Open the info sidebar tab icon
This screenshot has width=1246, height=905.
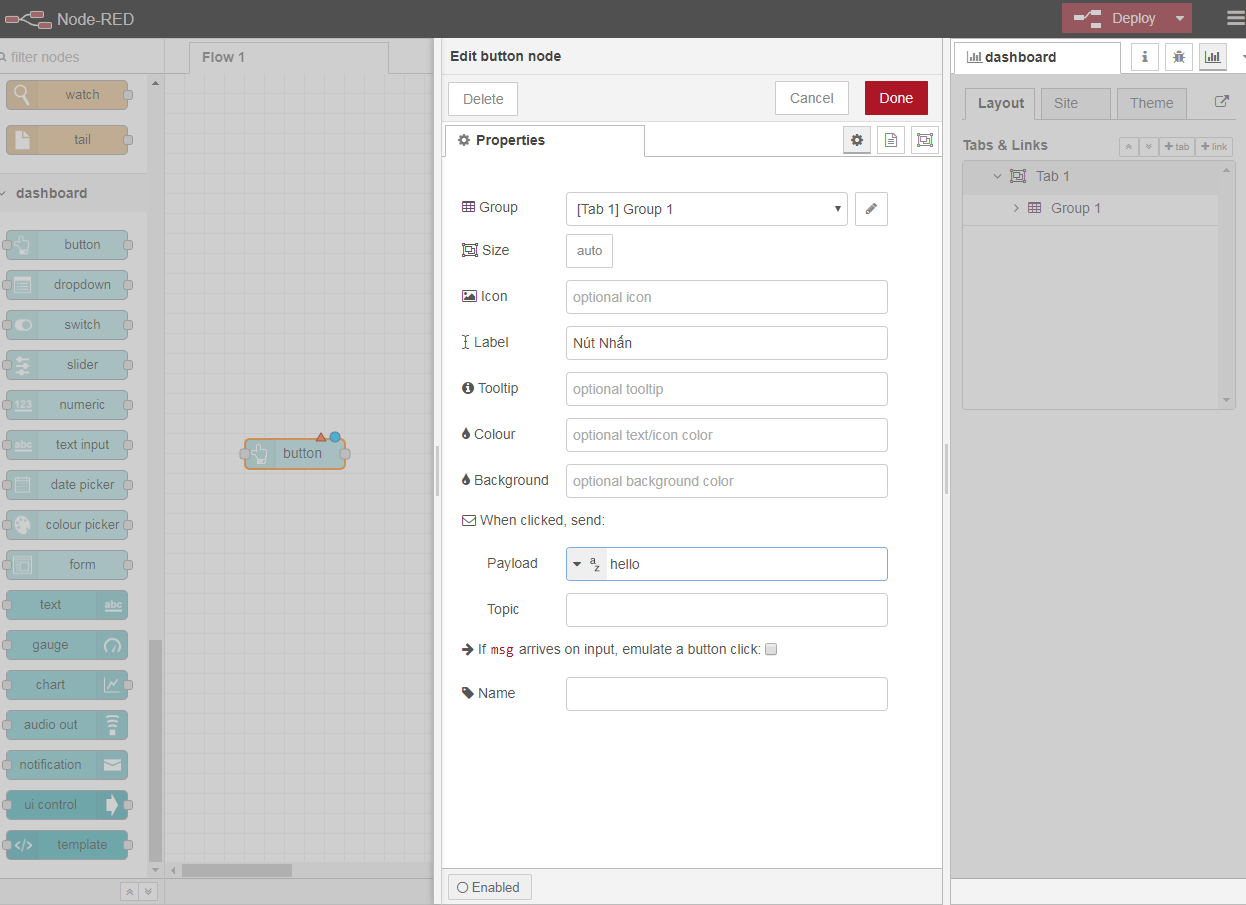[x=1145, y=57]
